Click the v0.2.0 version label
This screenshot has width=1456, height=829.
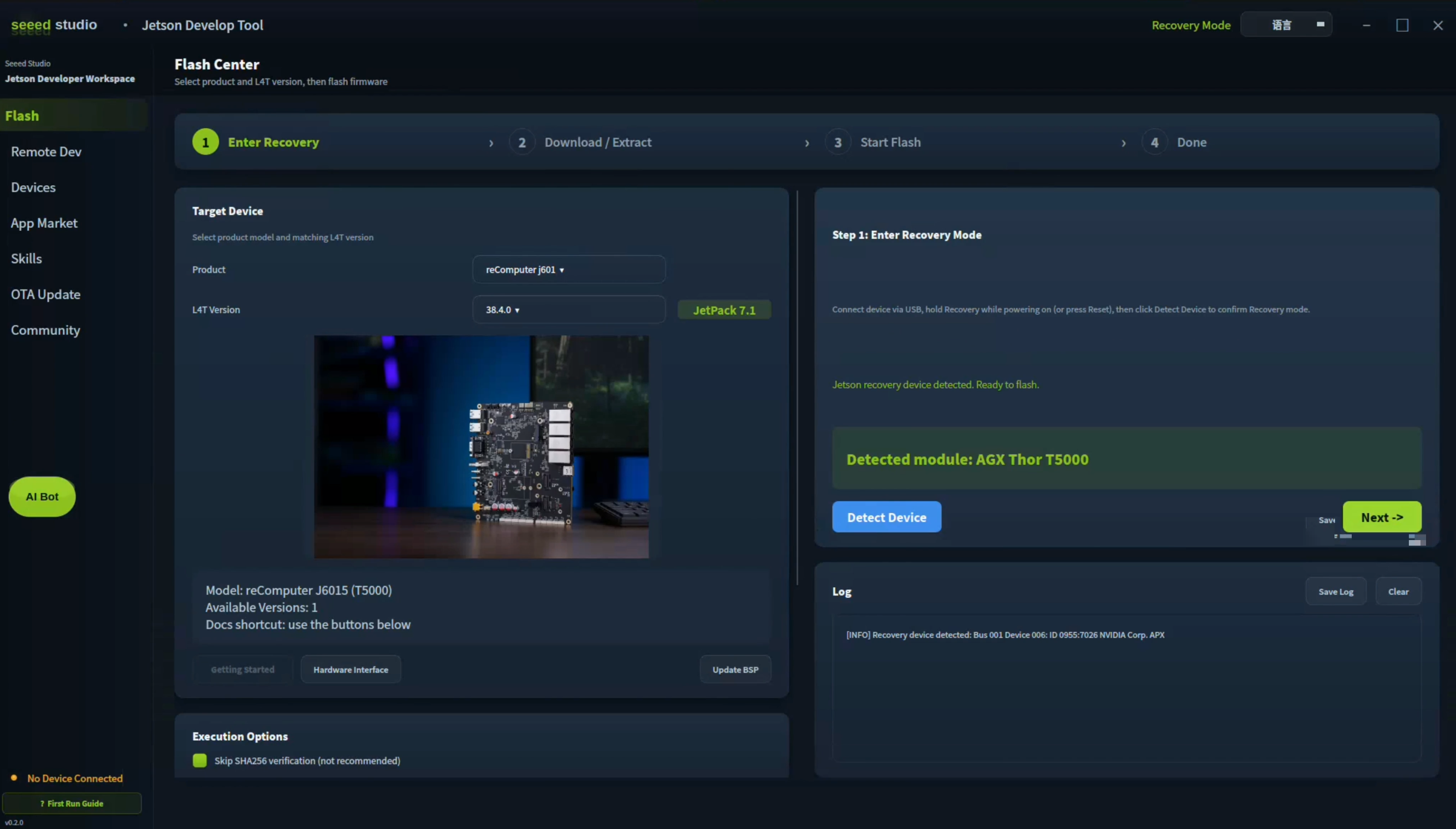(x=14, y=823)
